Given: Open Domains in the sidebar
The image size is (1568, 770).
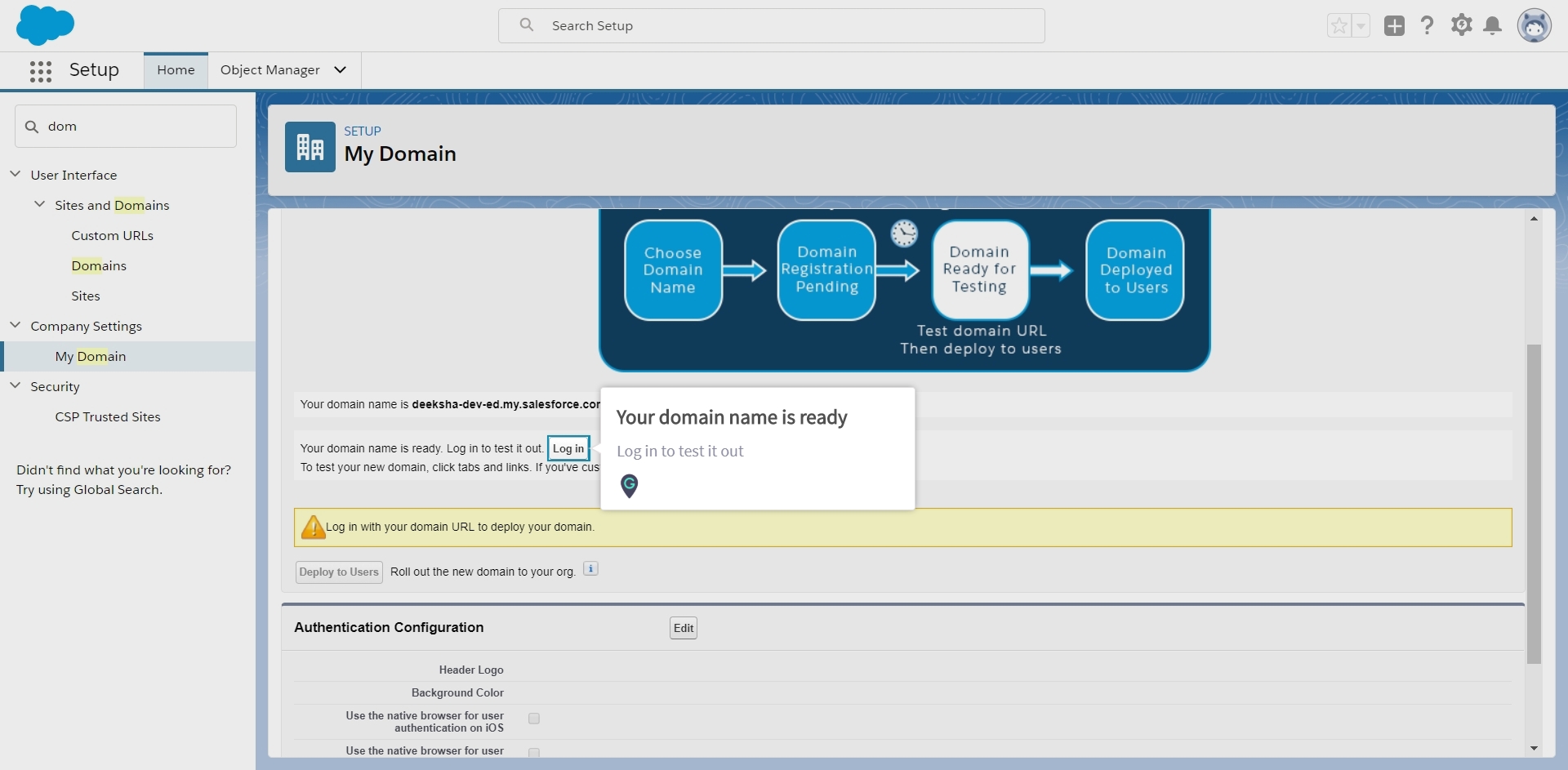Looking at the screenshot, I should [x=99, y=265].
